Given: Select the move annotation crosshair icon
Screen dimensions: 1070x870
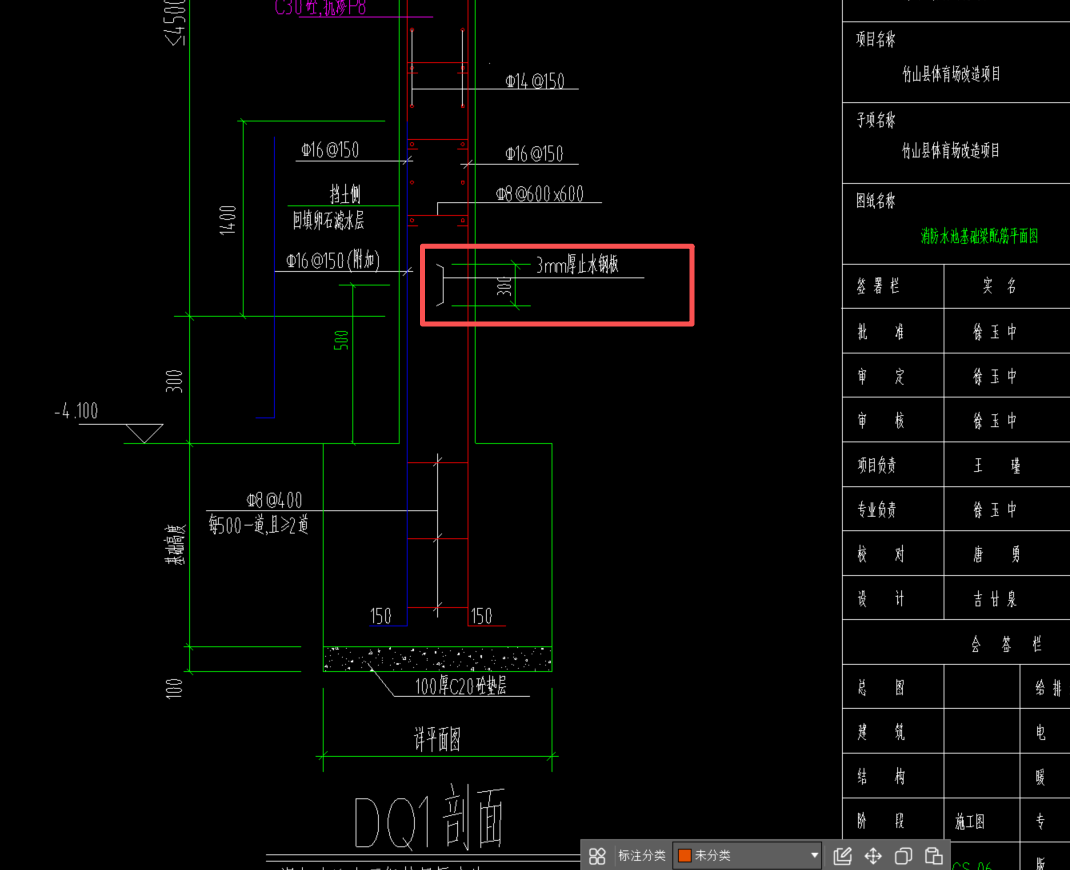Looking at the screenshot, I should [x=873, y=856].
